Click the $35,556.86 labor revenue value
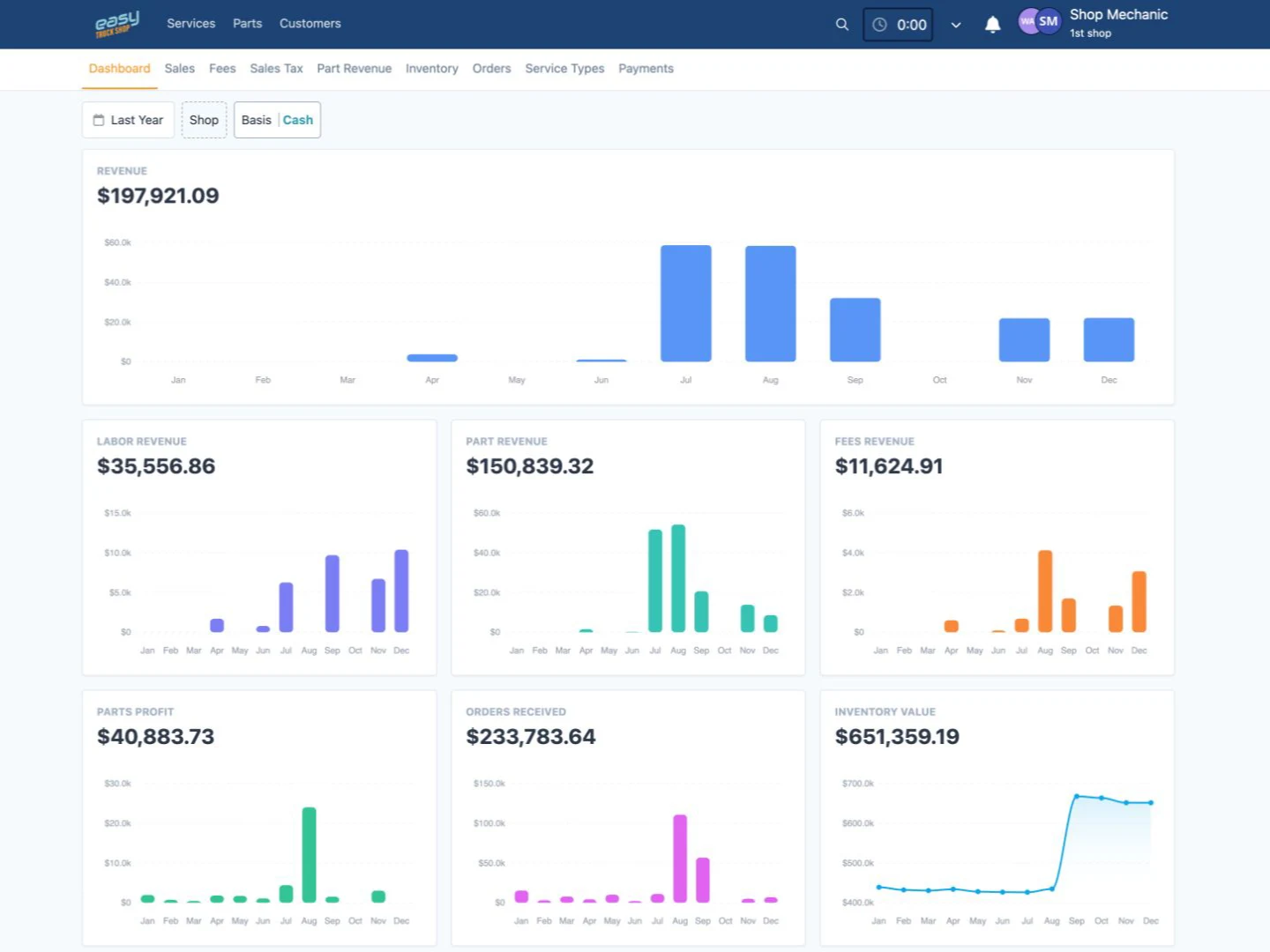Screen dimensions: 1270x952 (x=156, y=466)
